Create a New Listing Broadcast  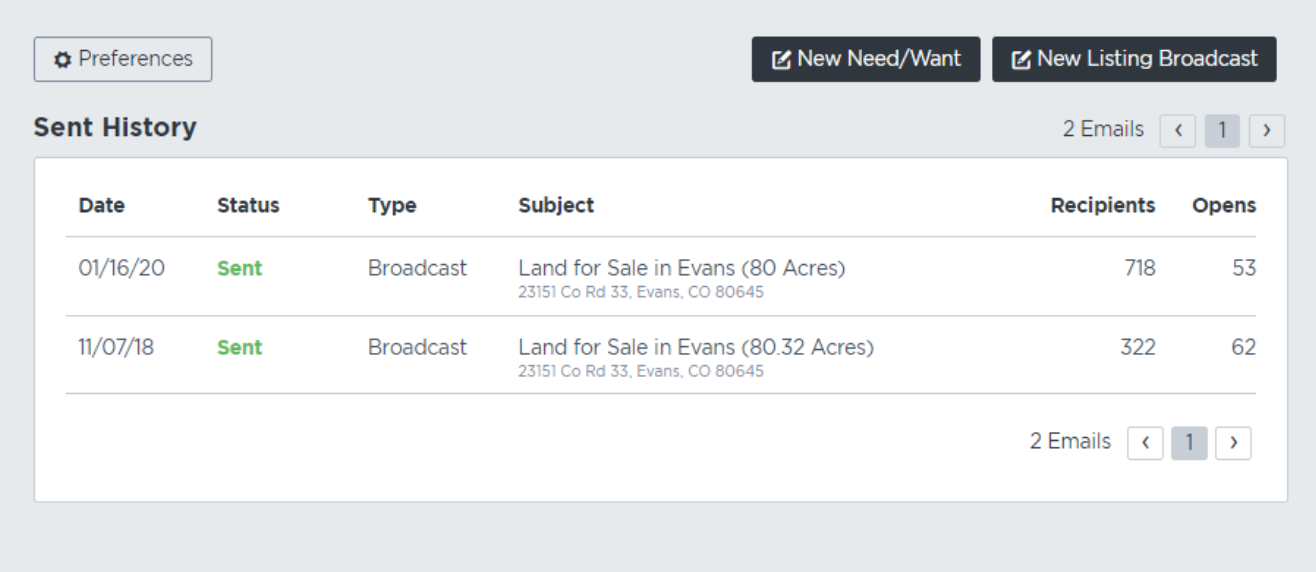coord(1134,59)
